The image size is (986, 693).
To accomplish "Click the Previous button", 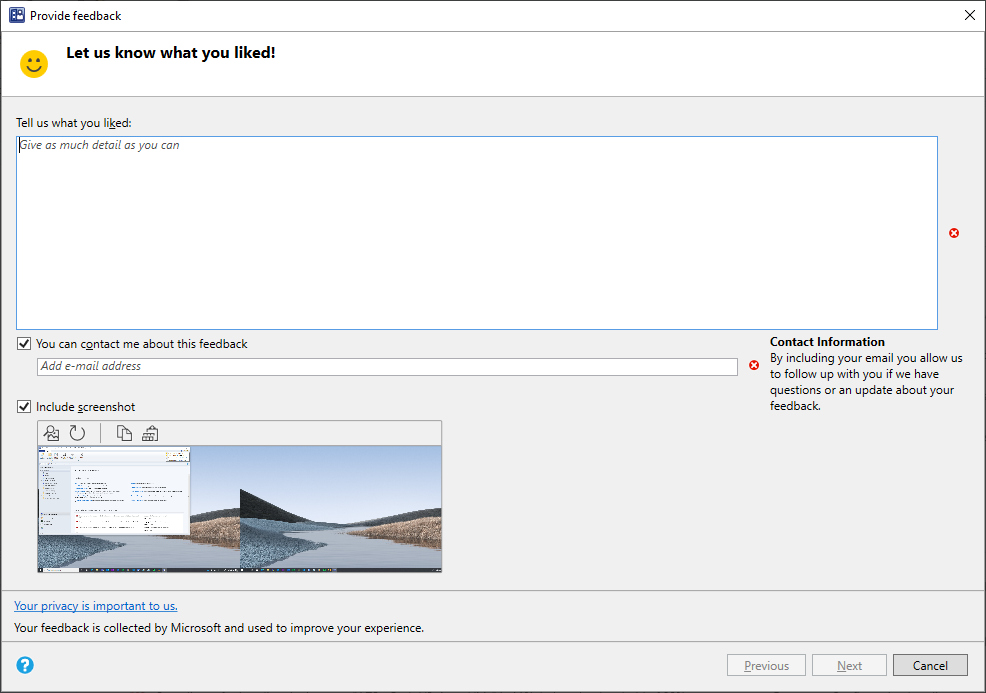I will (766, 664).
